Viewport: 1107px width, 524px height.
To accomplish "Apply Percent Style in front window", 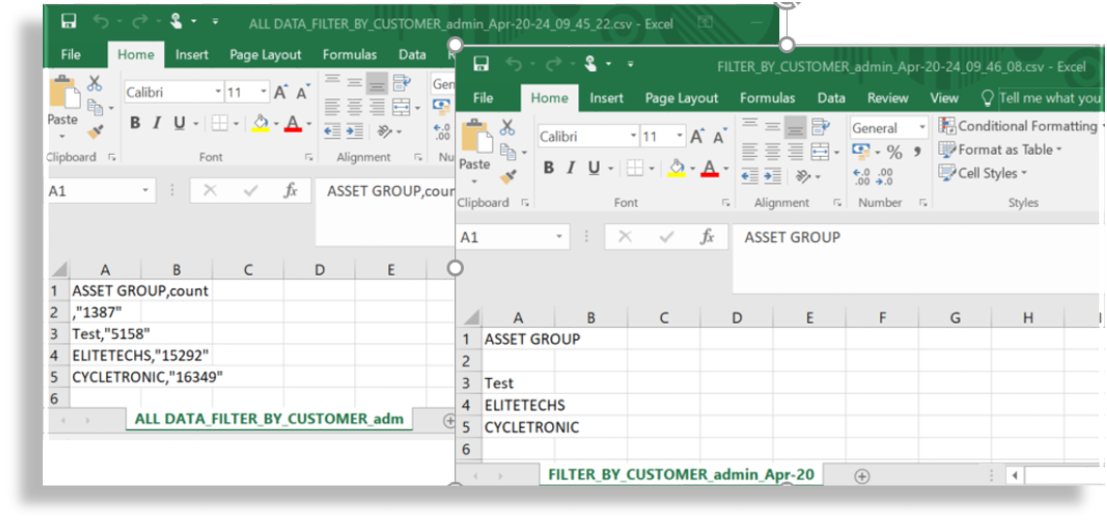I will [x=894, y=152].
